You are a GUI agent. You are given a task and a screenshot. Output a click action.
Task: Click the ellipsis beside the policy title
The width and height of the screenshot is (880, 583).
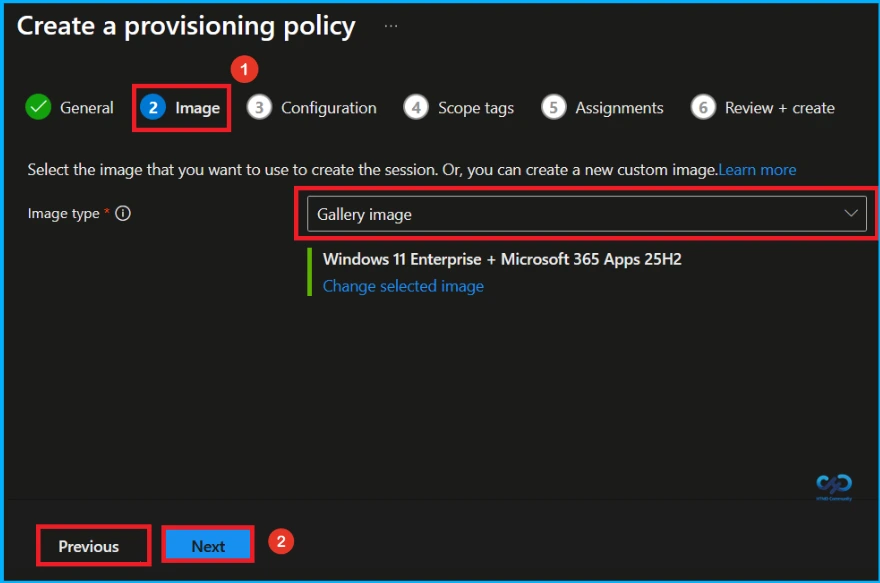click(x=390, y=27)
